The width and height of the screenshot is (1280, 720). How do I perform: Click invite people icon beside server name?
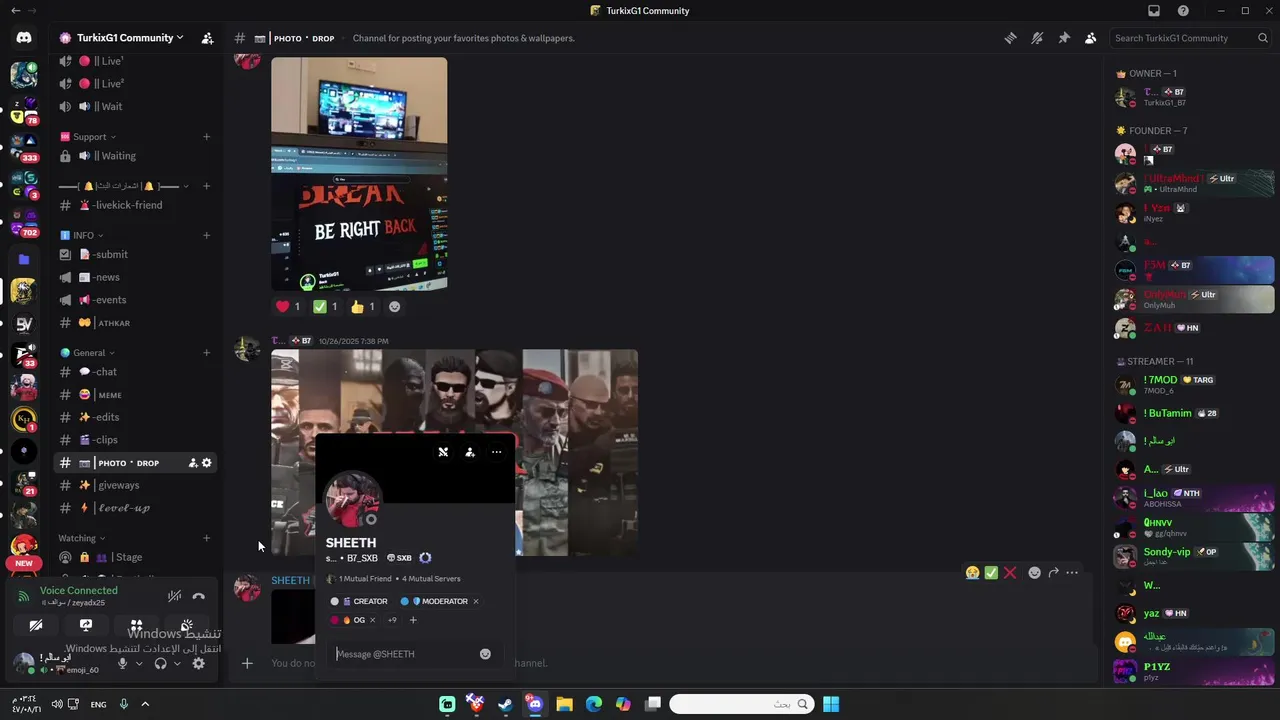tap(207, 38)
